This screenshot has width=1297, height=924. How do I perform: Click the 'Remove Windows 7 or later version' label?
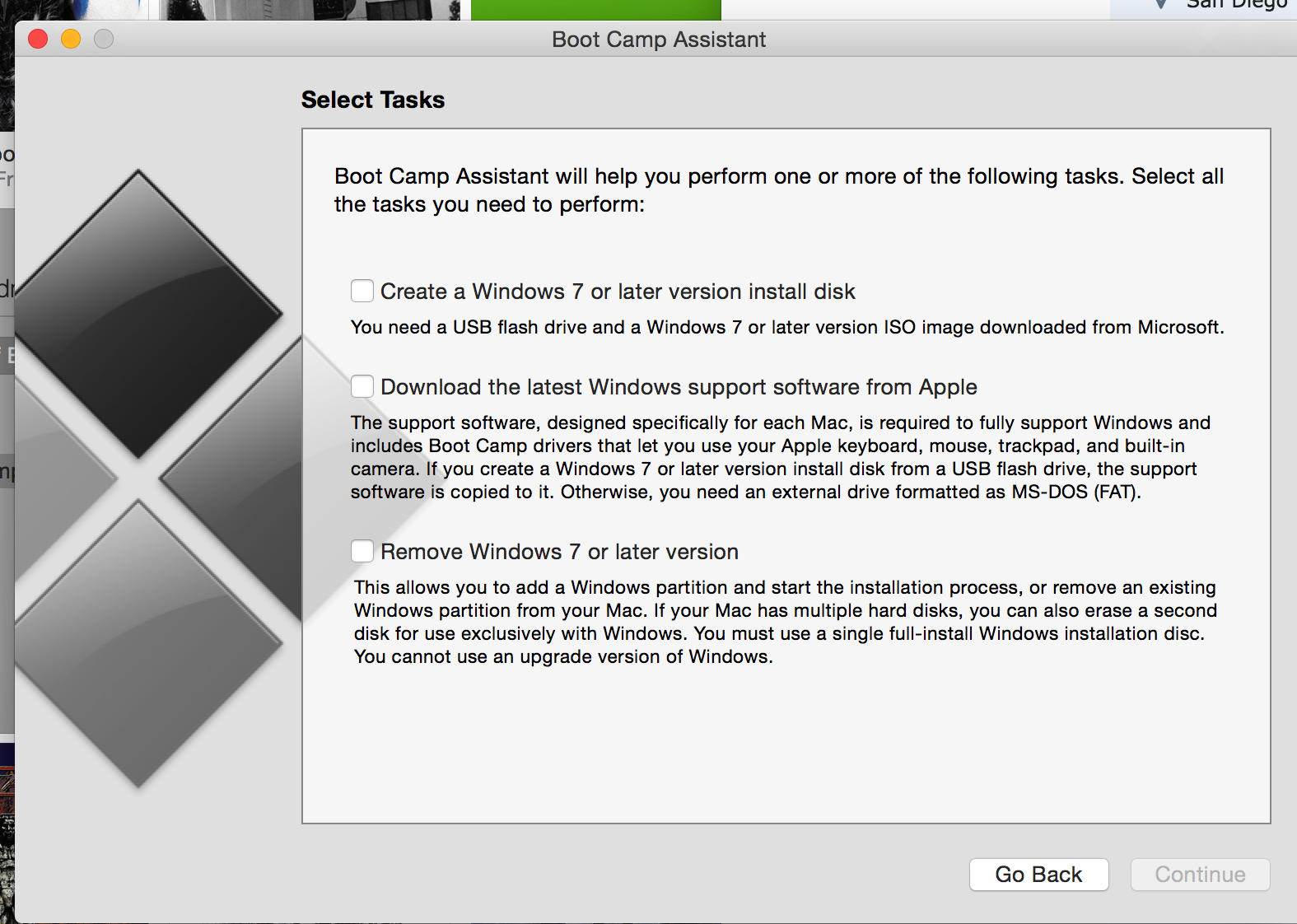[x=559, y=552]
